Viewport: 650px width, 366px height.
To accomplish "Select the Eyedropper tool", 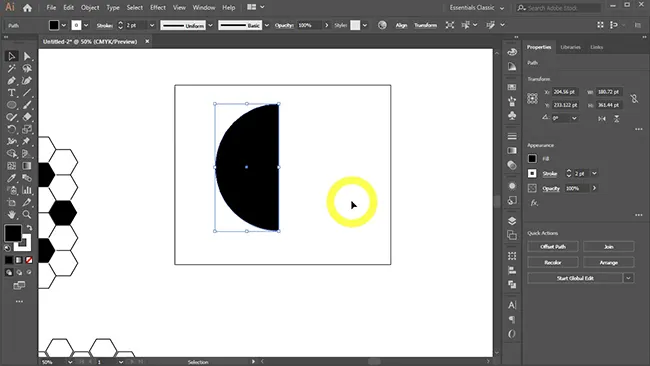I will click(12, 178).
